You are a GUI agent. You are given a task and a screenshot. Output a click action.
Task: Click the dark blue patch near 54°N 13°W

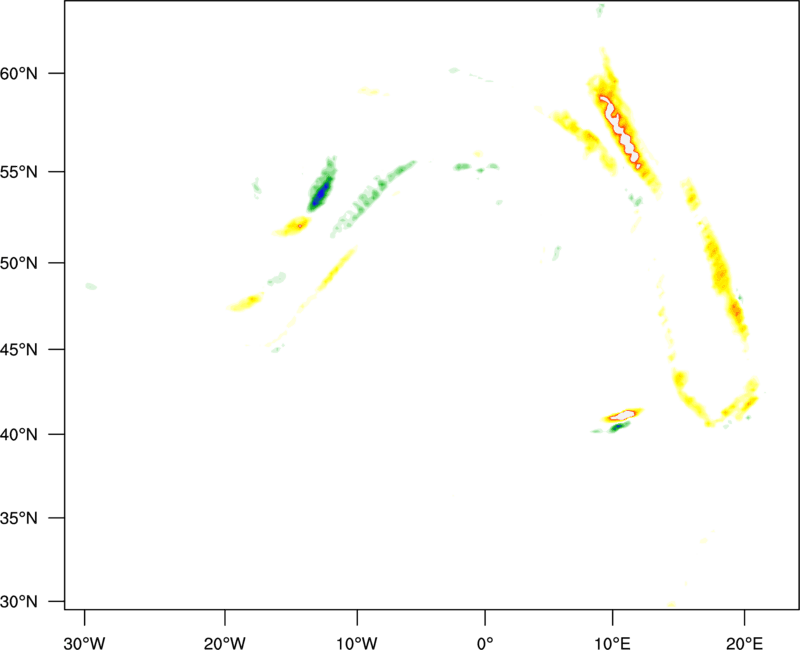321,193
